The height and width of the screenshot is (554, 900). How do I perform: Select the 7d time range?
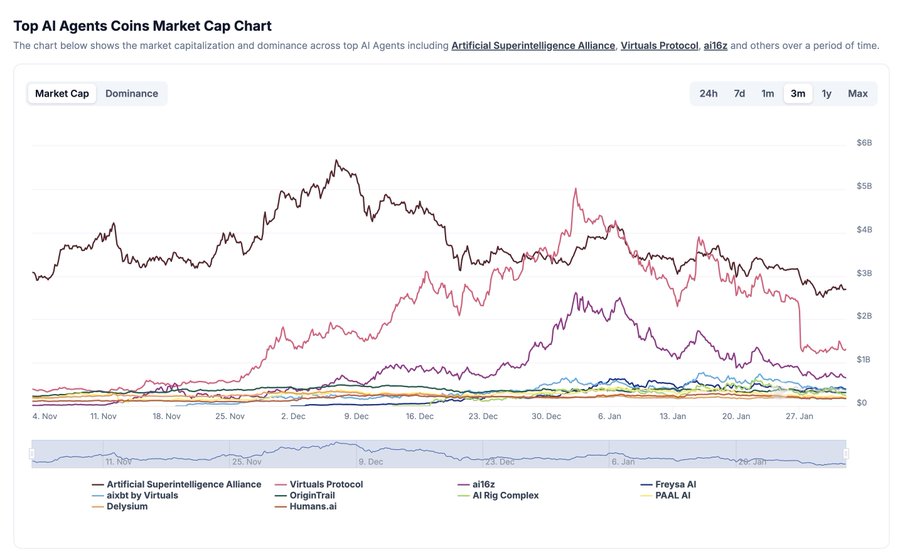739,94
